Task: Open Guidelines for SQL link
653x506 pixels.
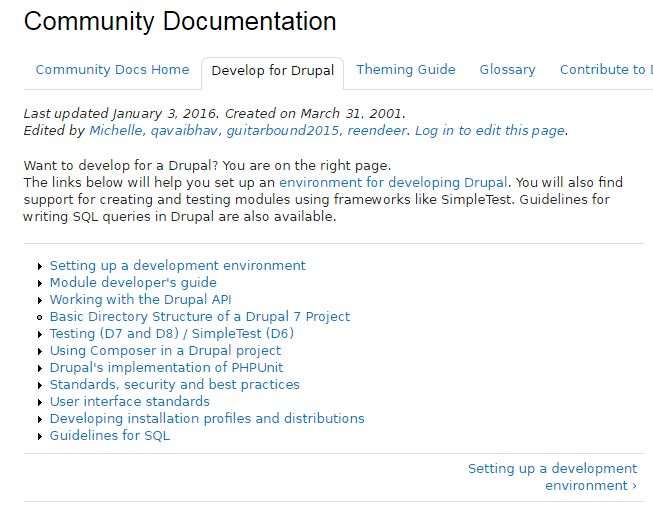Action: (110, 436)
